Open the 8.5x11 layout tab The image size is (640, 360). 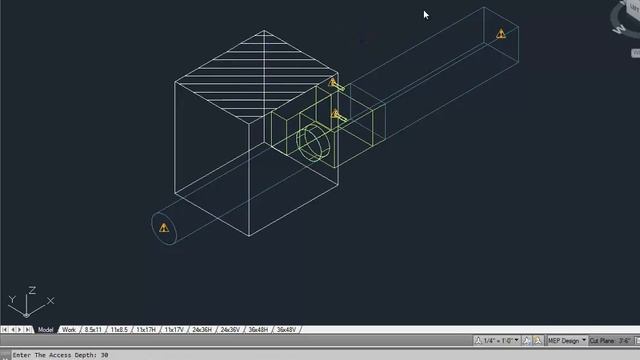93,329
